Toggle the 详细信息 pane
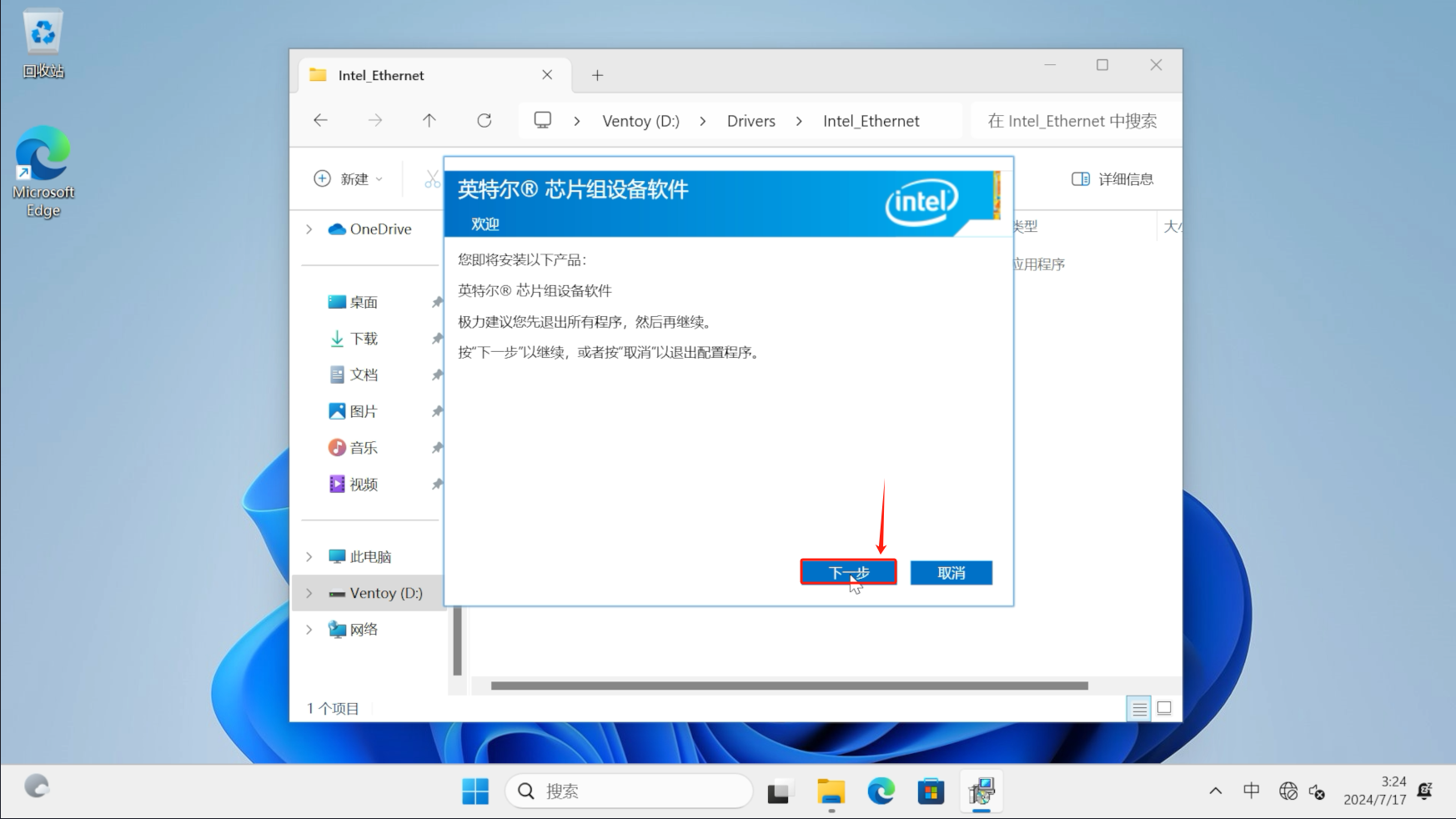Screen dimensions: 1456x819 (x=1112, y=178)
